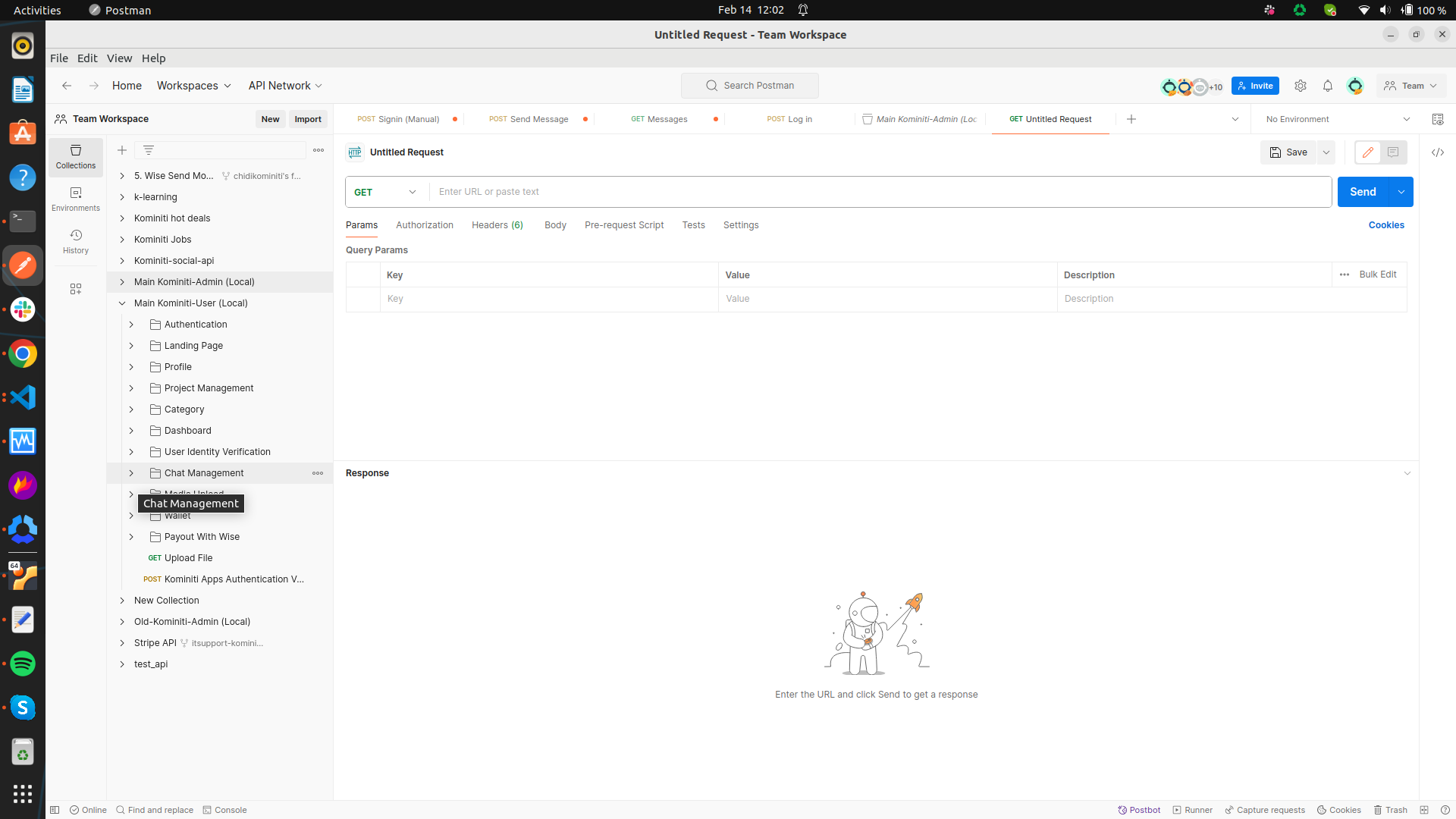Switch to comment mode icon

pyautogui.click(x=1393, y=152)
